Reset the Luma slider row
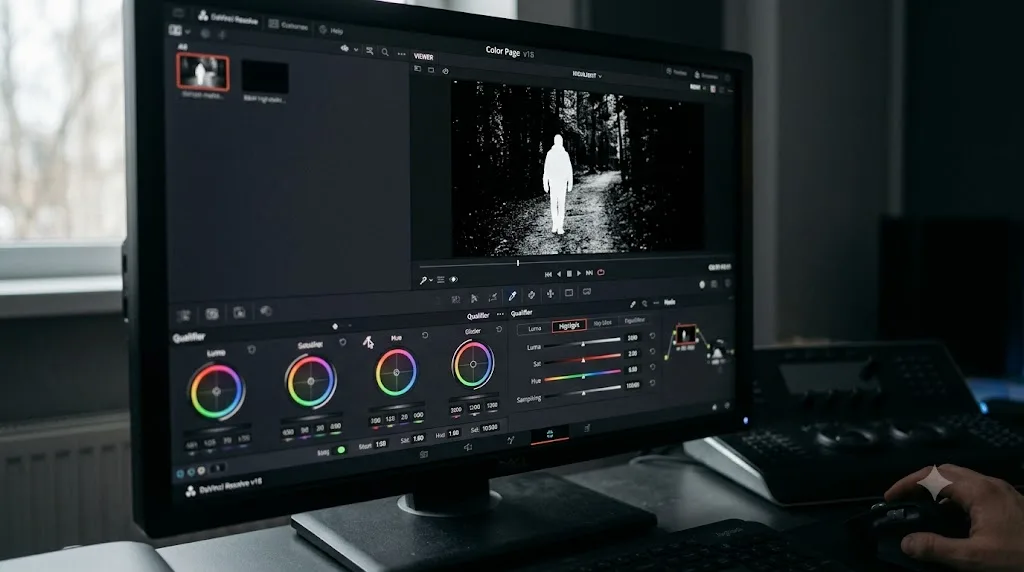 (652, 336)
